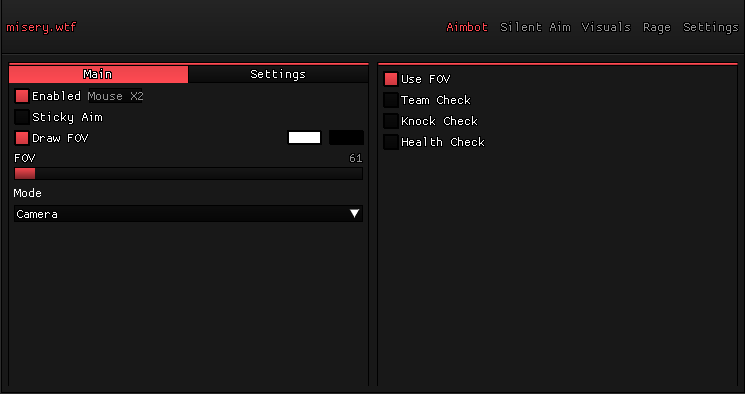The height and width of the screenshot is (394, 745).
Task: Open the white Draw FOV color swatch
Action: tap(305, 138)
